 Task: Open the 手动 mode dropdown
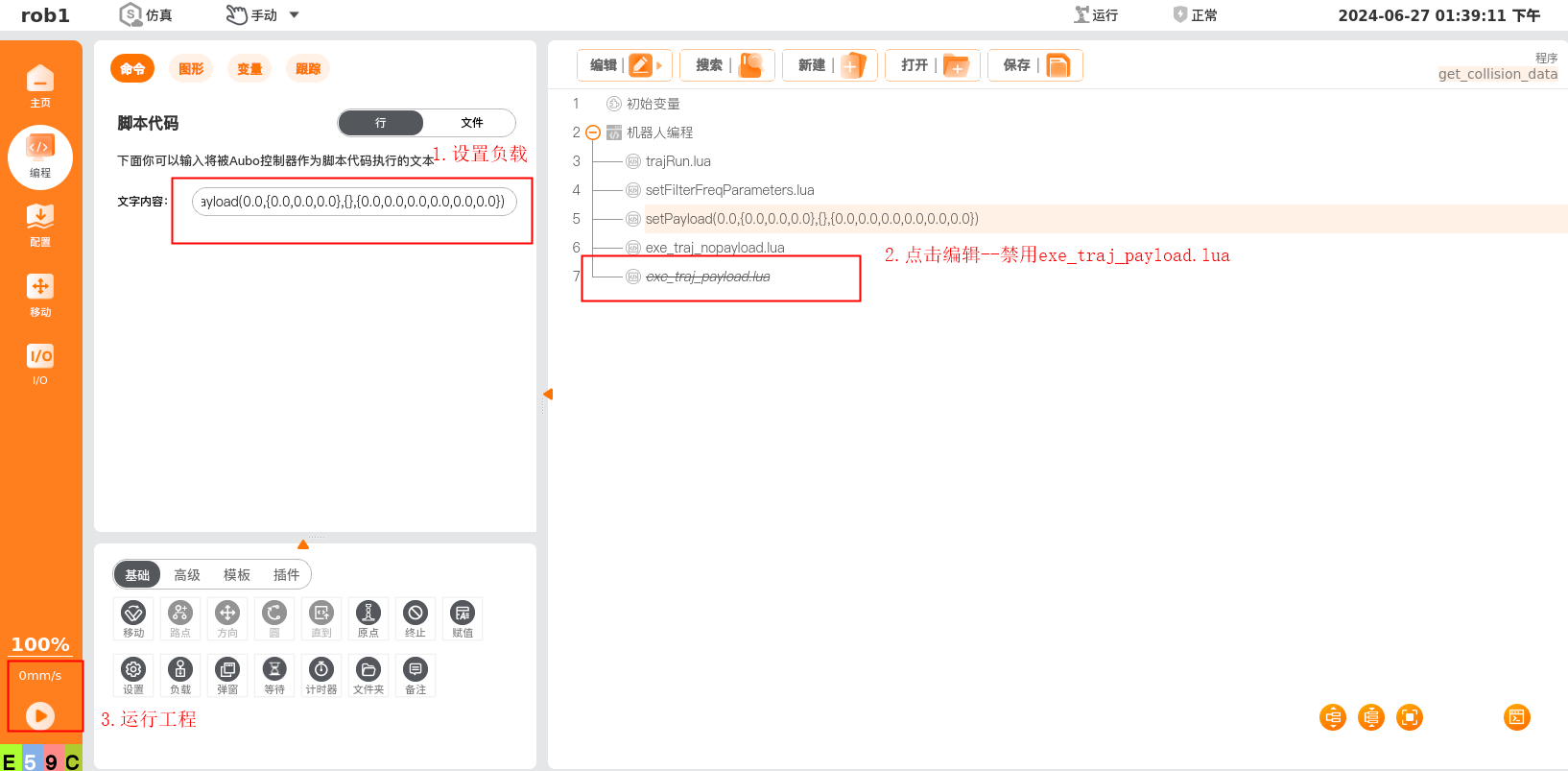263,15
